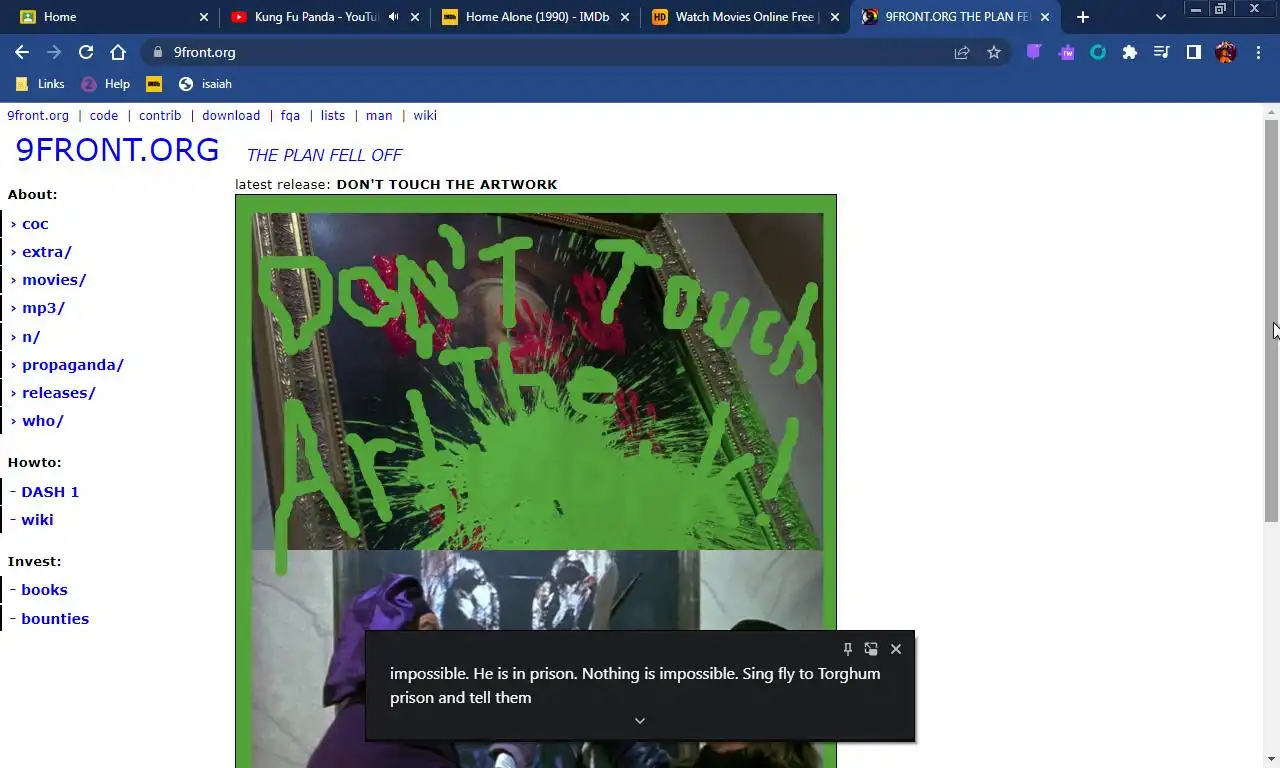
Task: Open the man nav link
Action: tap(379, 115)
